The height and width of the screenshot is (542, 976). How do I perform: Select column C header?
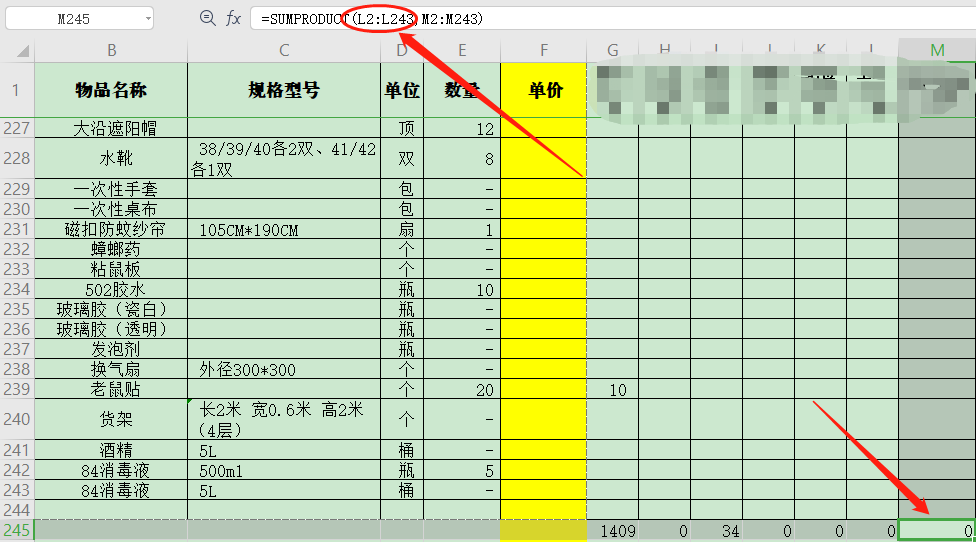(284, 50)
